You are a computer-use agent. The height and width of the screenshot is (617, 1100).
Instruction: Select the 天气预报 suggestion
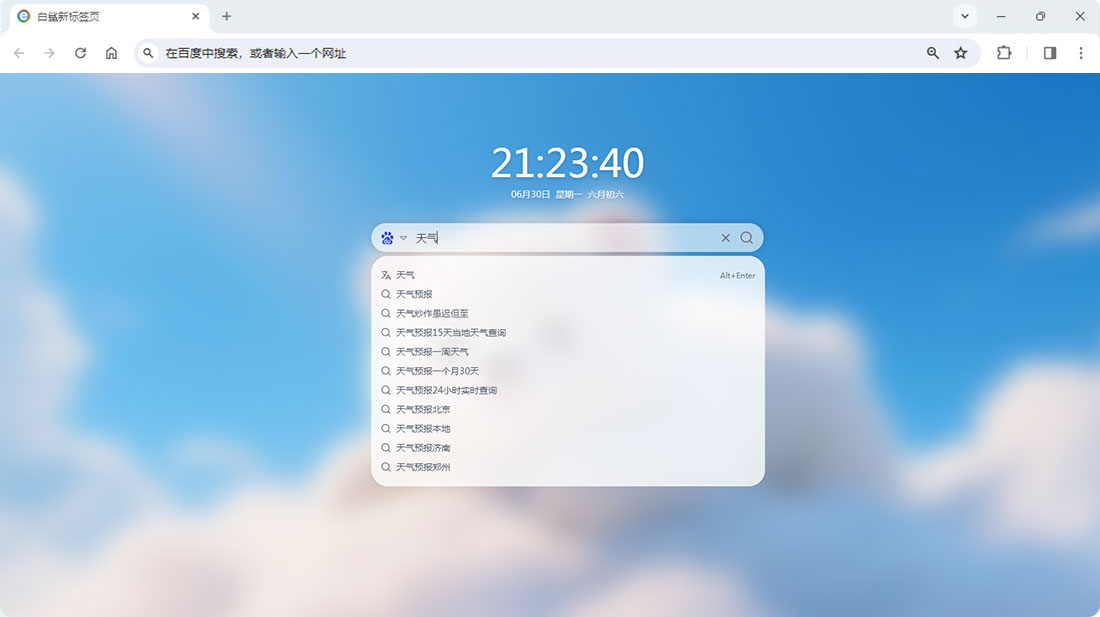tap(414, 294)
